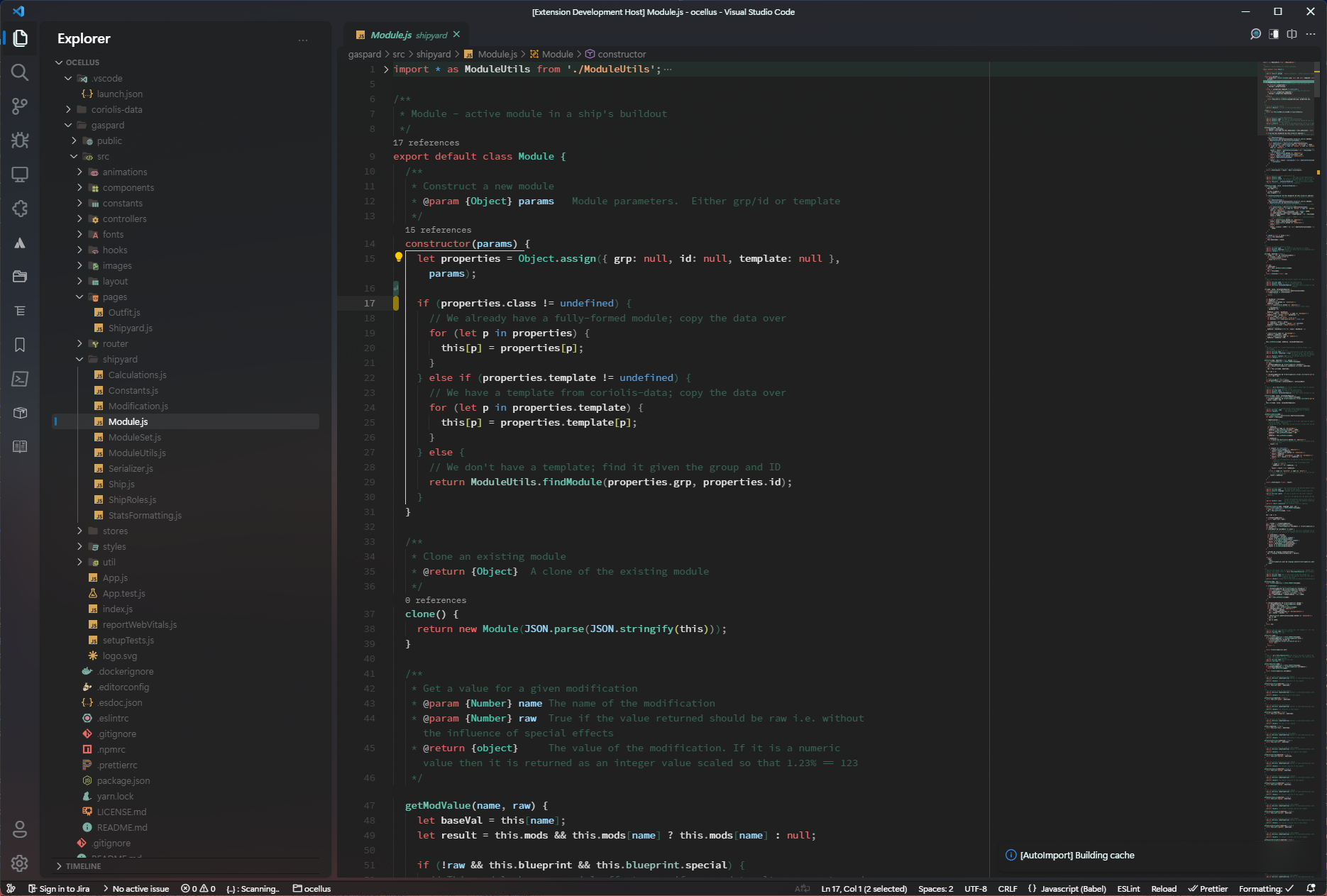
Task: Click the Prettier status item
Action: coord(1208,888)
